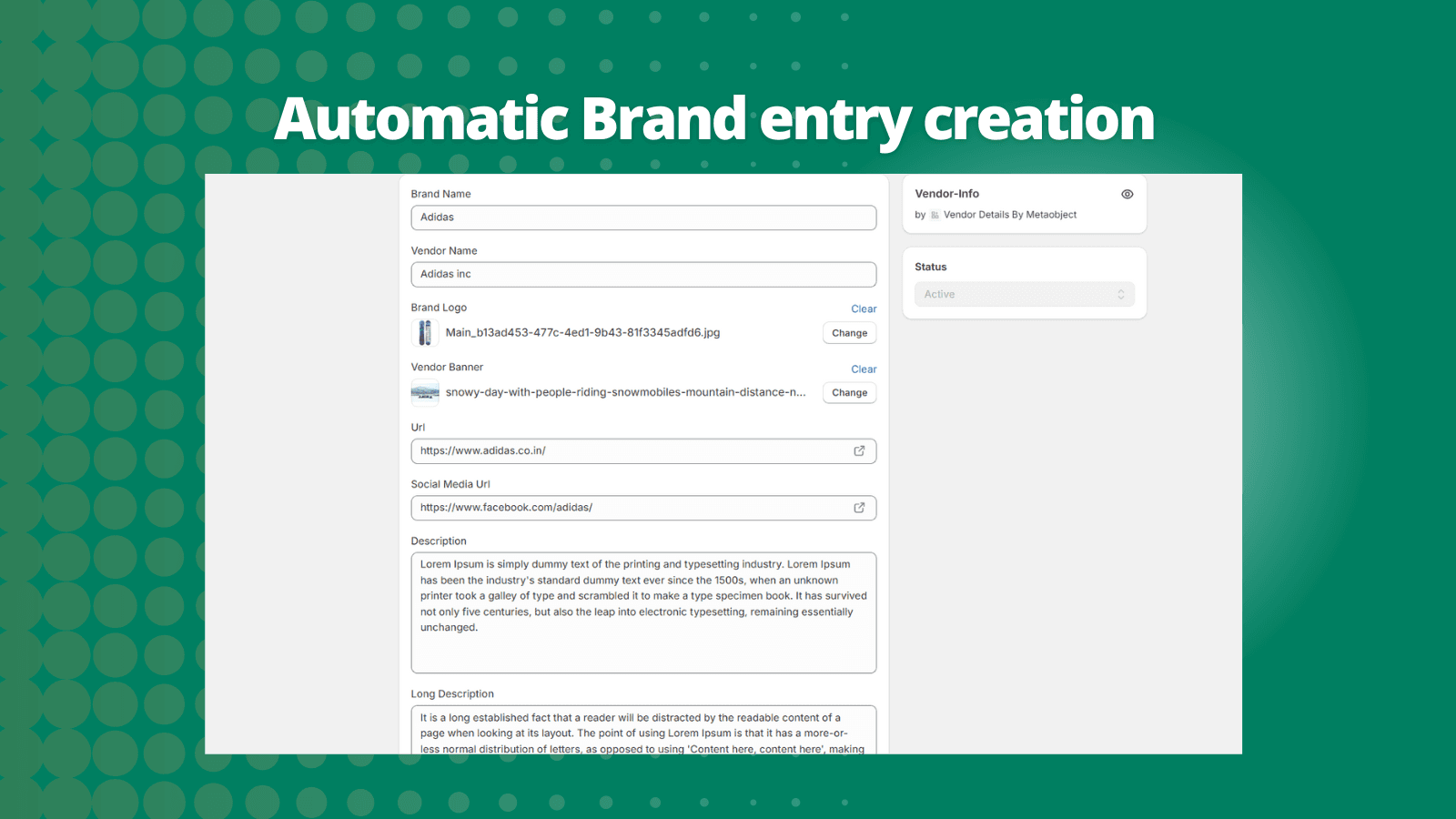Focus the Description text area
This screenshot has height=819, width=1456.
(642, 612)
